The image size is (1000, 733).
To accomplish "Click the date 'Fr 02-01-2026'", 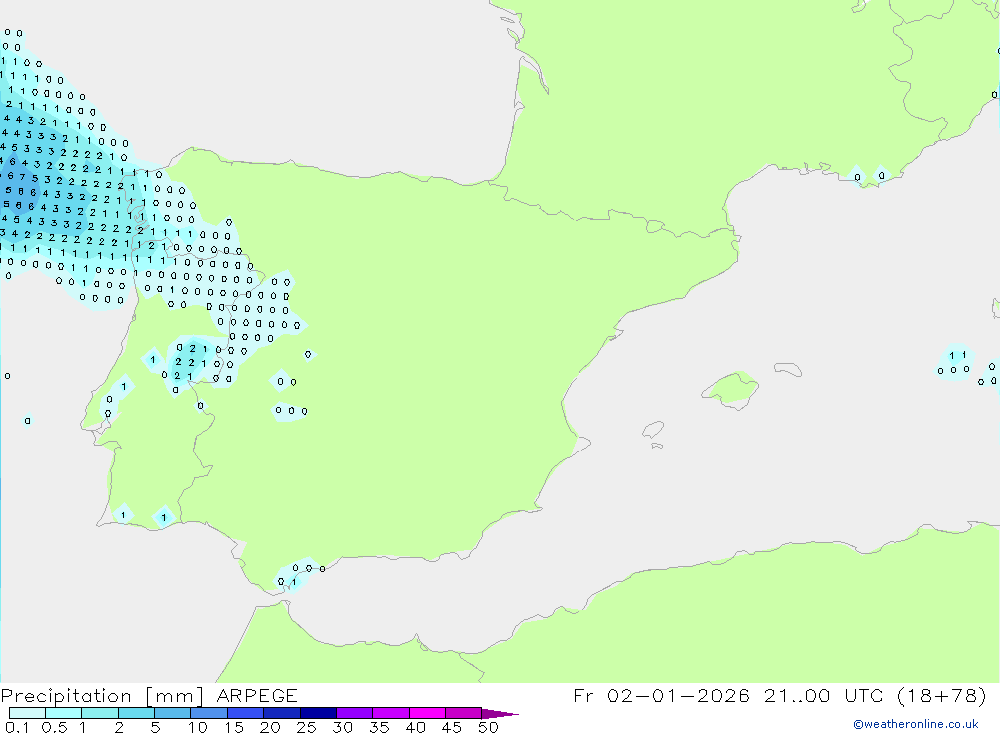I will pos(661,695).
